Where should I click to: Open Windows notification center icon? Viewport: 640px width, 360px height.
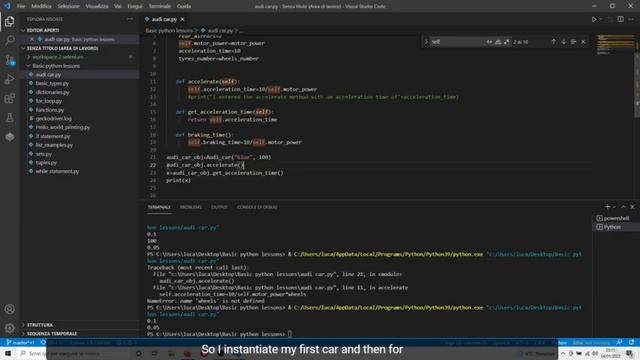(x=631, y=353)
